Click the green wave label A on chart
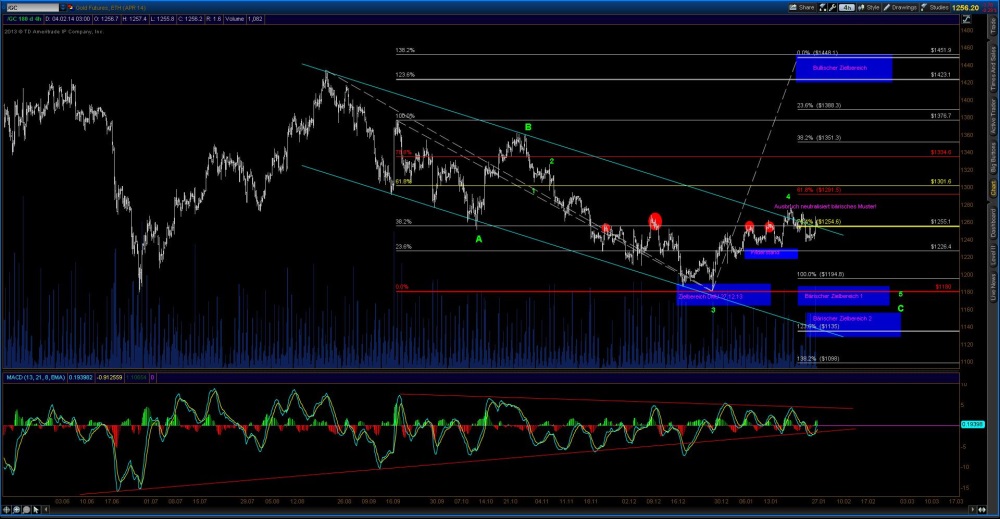Viewport: 1000px width, 519px height. [x=478, y=240]
